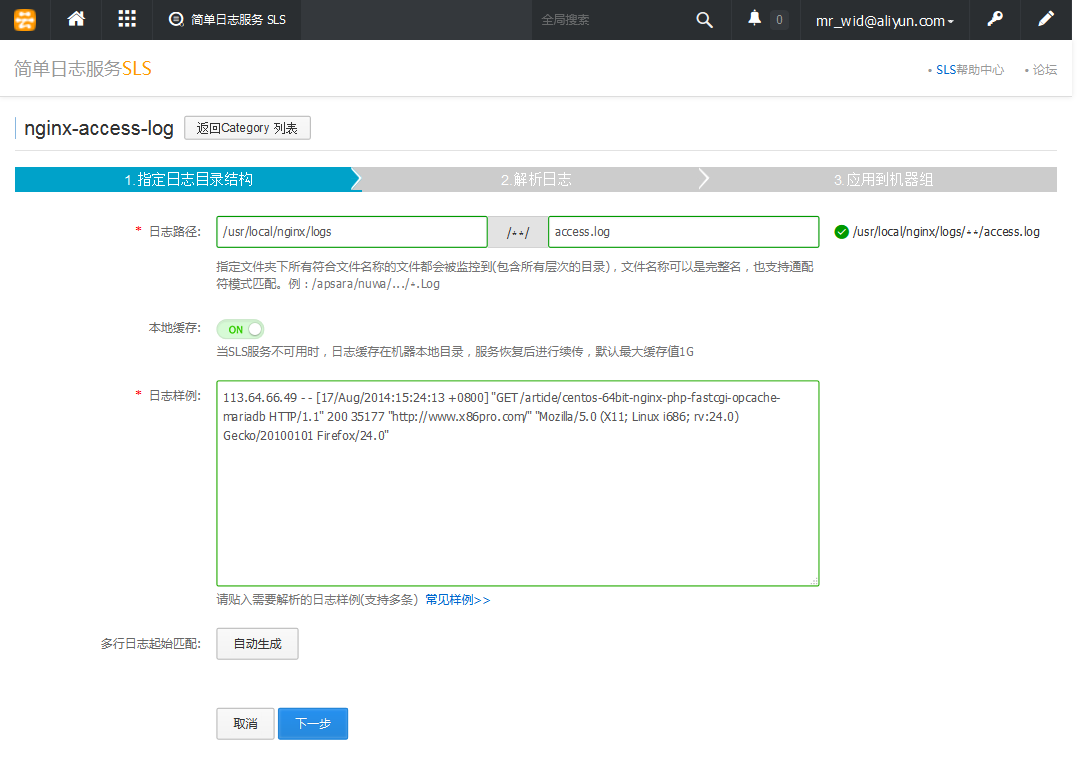This screenshot has height=762, width=1078.
Task: Select step 3.应用到机器组 tab
Action: 883,179
